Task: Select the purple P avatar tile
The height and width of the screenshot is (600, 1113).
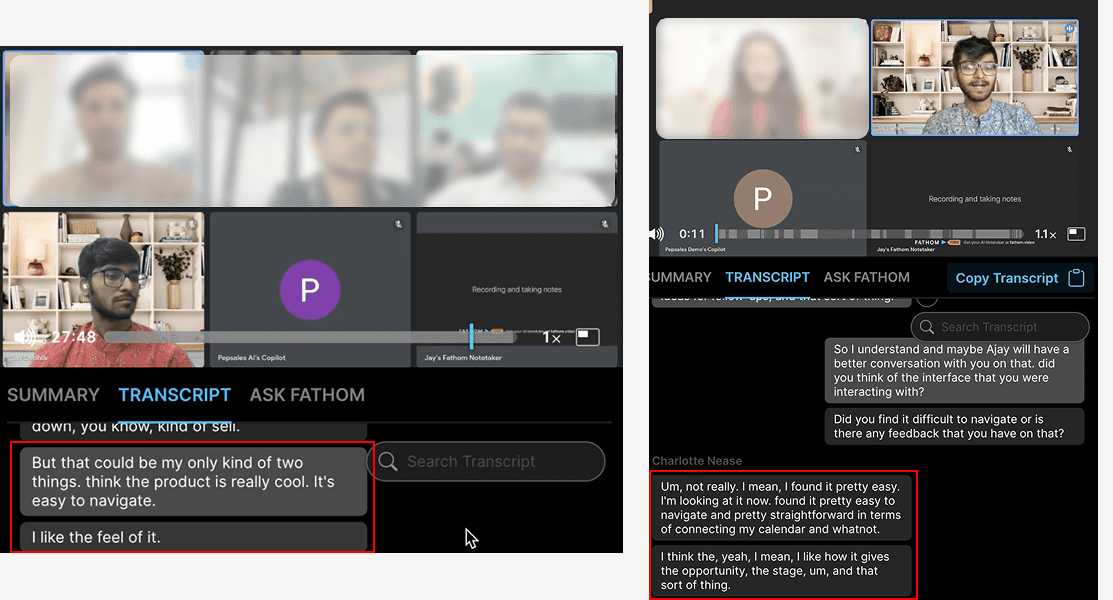Action: coord(310,290)
